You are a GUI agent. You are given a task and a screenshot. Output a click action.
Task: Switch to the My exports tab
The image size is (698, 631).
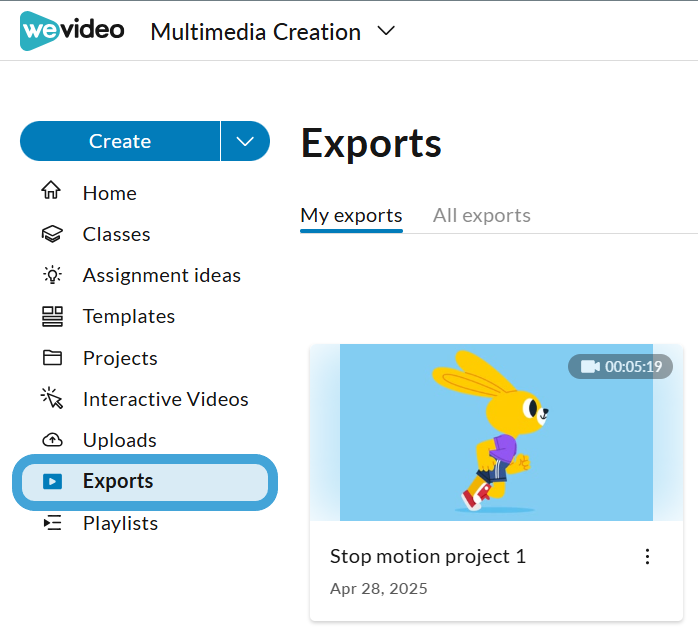[351, 216]
